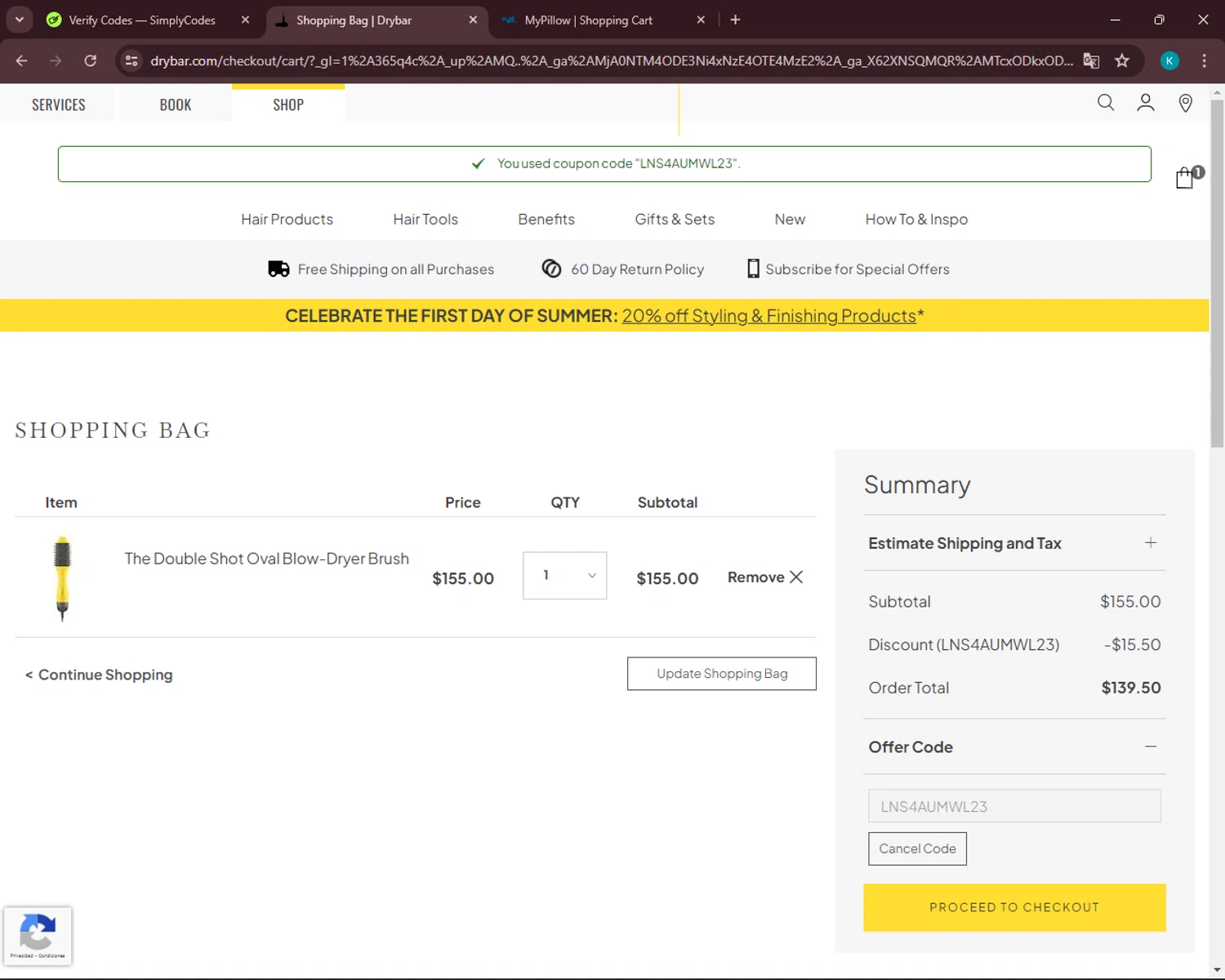Switch to MyPillow Shopping Cart tab
Viewport: 1225px width, 980px height.
pos(589,20)
